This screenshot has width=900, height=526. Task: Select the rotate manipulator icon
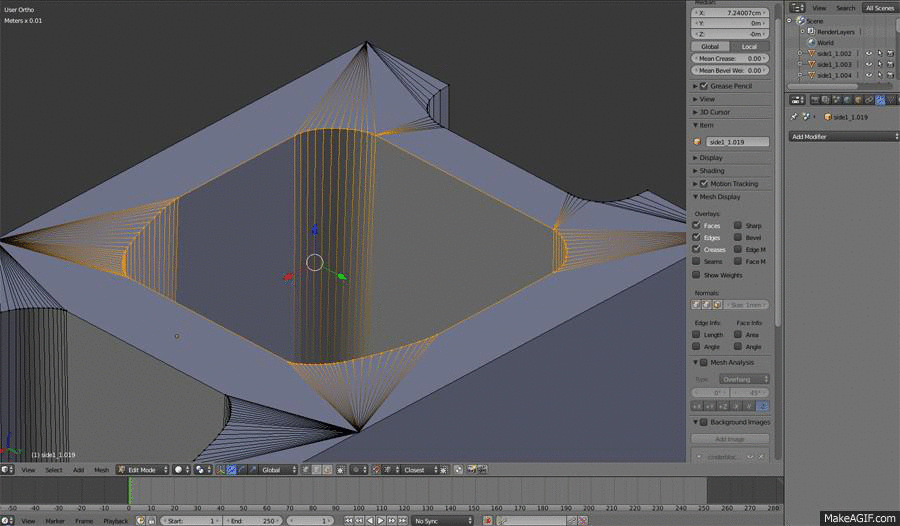click(x=242, y=470)
